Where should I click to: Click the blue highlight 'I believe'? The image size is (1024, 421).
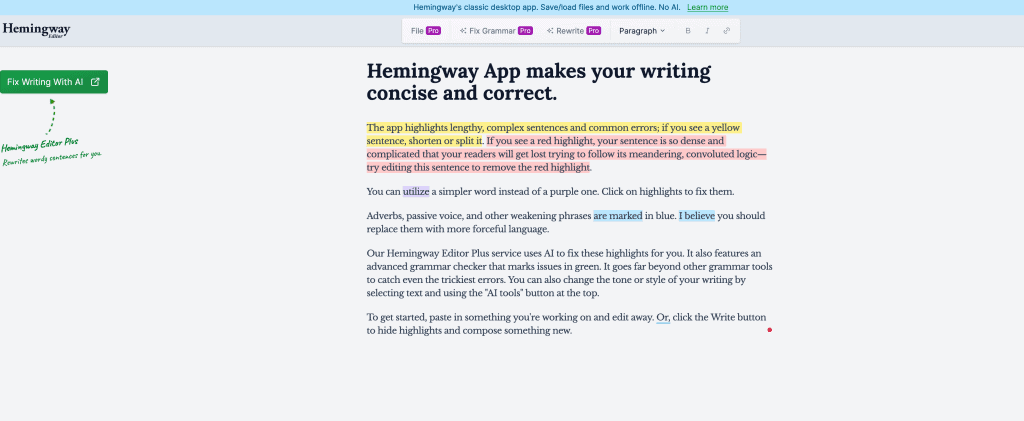697,216
